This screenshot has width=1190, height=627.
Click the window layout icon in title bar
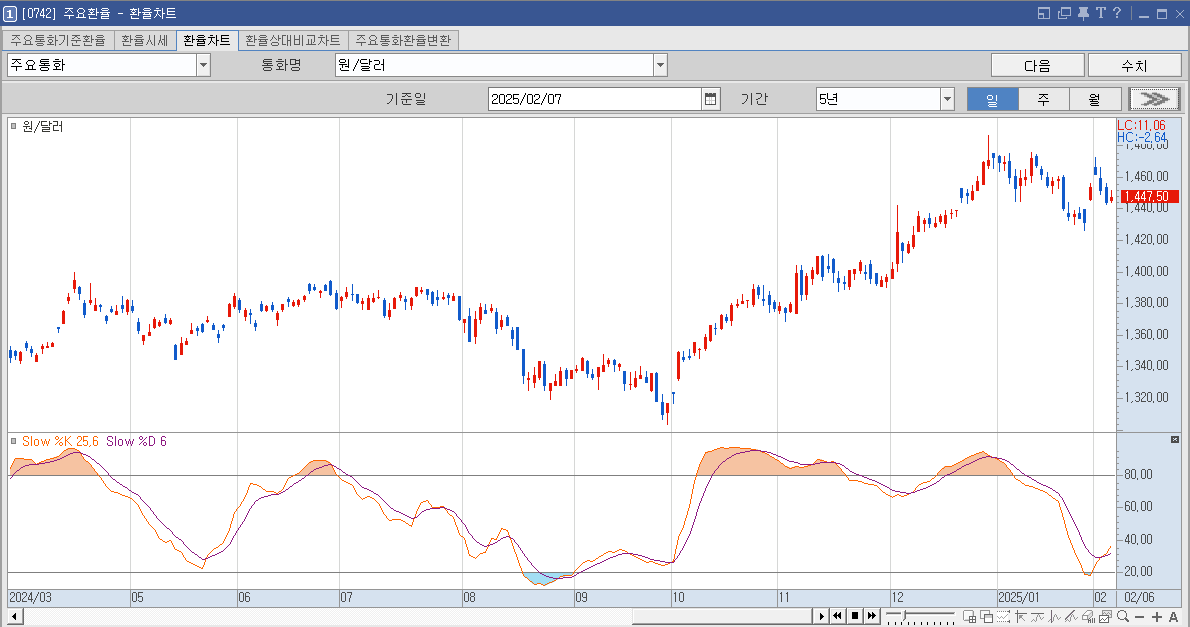(x=1044, y=13)
